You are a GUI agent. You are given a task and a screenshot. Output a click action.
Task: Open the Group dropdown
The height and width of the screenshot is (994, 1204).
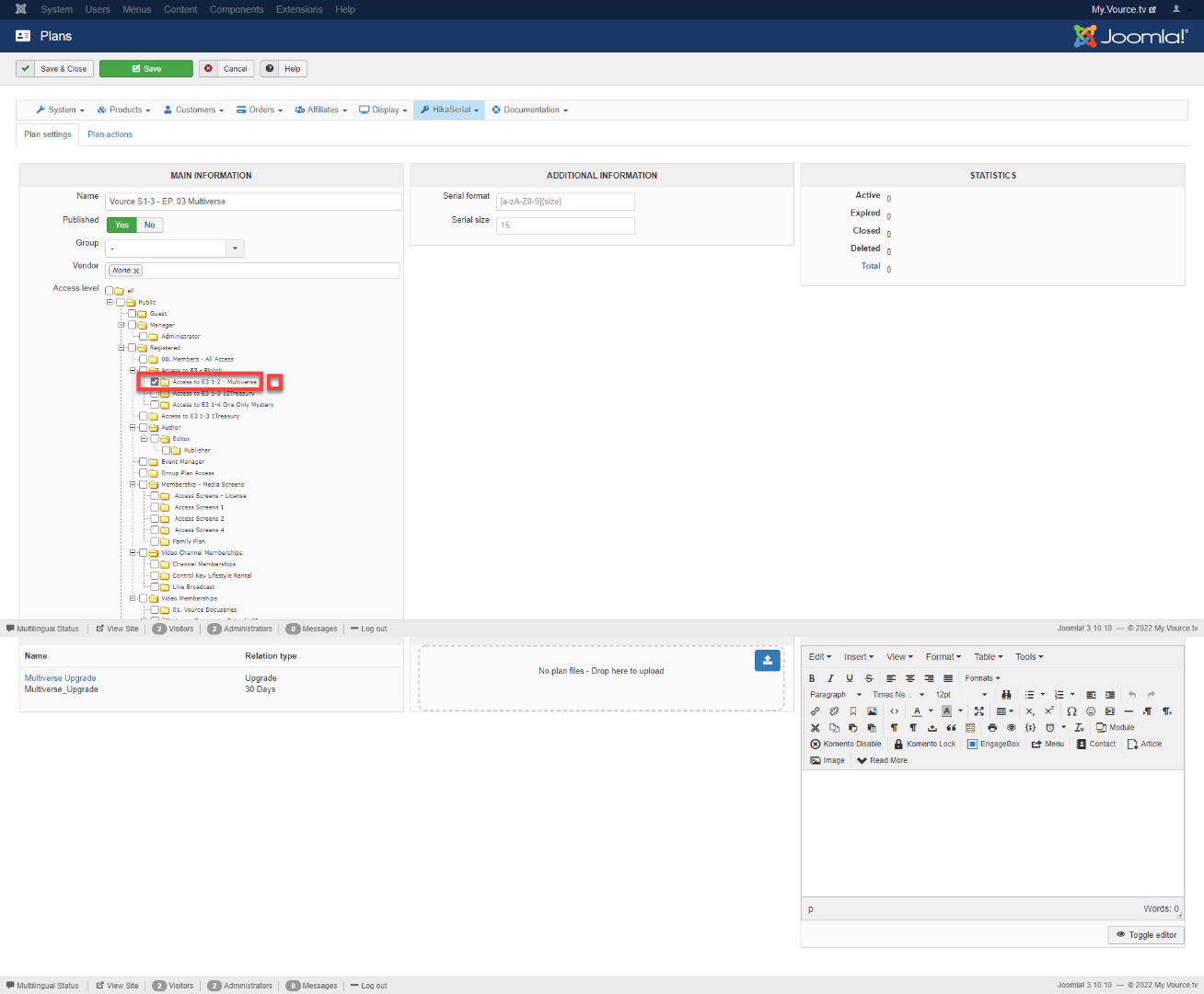pyautogui.click(x=235, y=248)
